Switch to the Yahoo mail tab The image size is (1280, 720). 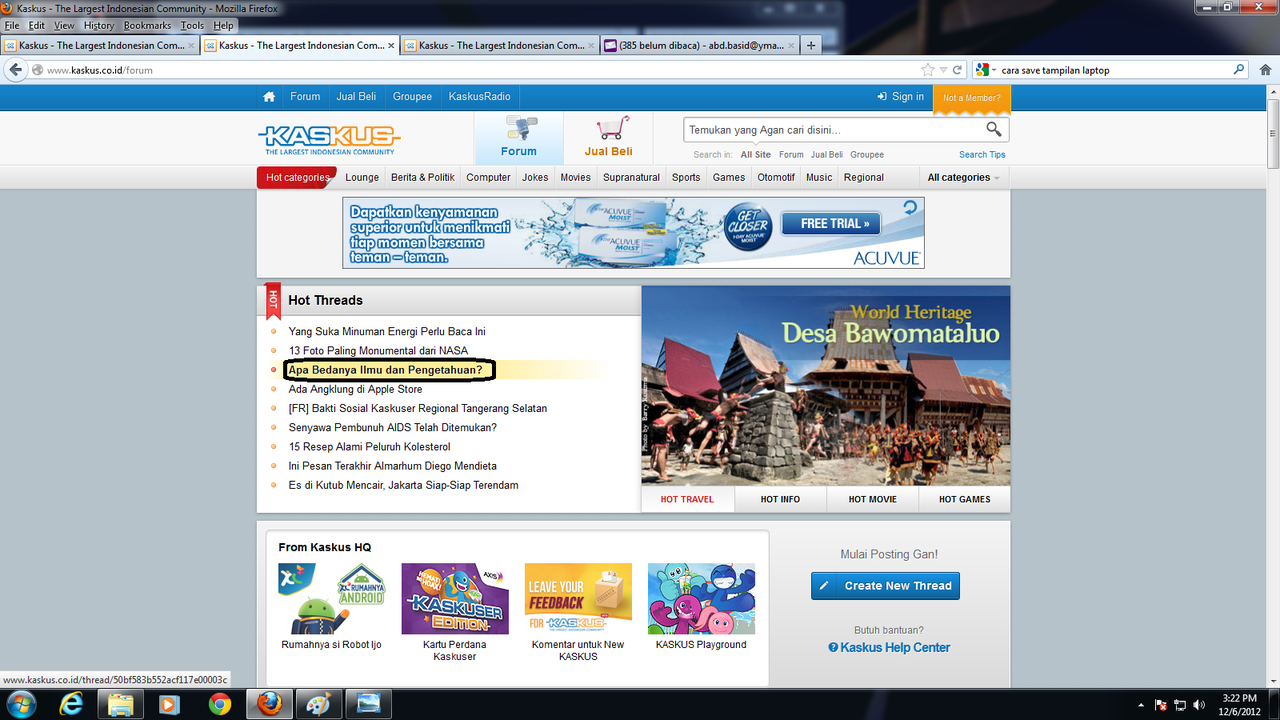(x=699, y=45)
